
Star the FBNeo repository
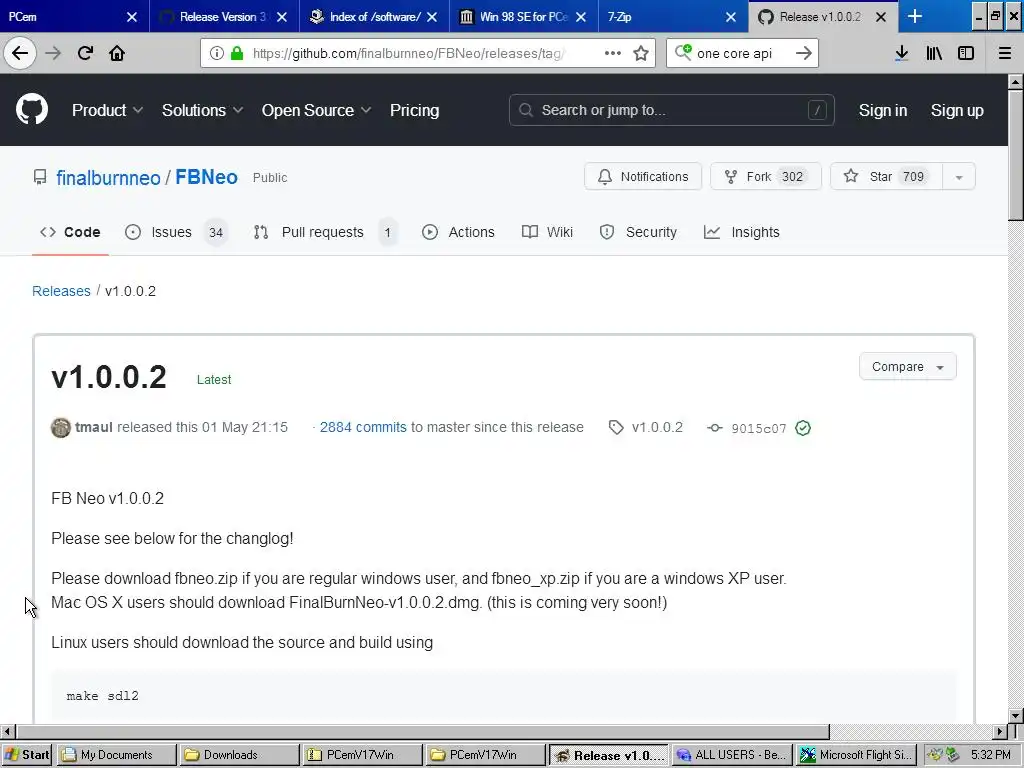point(886,176)
